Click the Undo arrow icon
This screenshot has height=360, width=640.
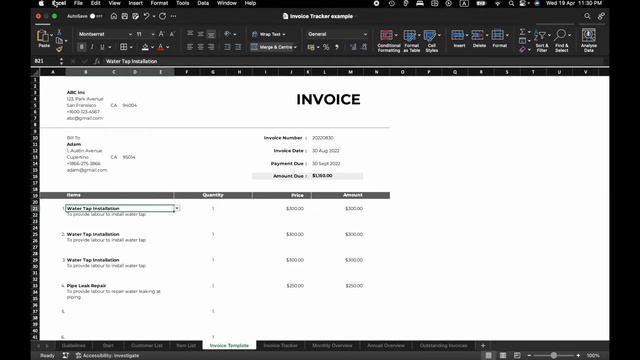pyautogui.click(x=146, y=16)
